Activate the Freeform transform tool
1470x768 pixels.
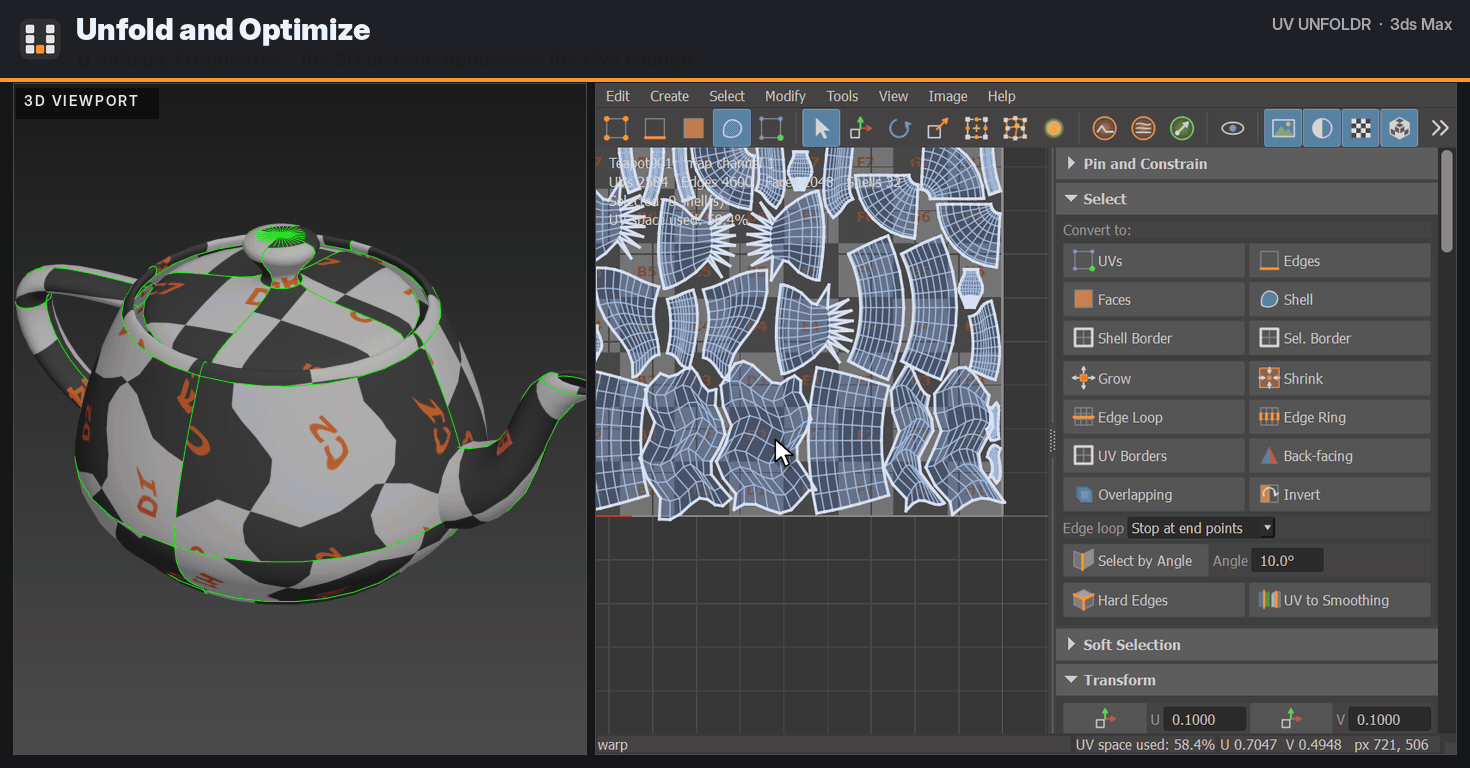pos(976,128)
